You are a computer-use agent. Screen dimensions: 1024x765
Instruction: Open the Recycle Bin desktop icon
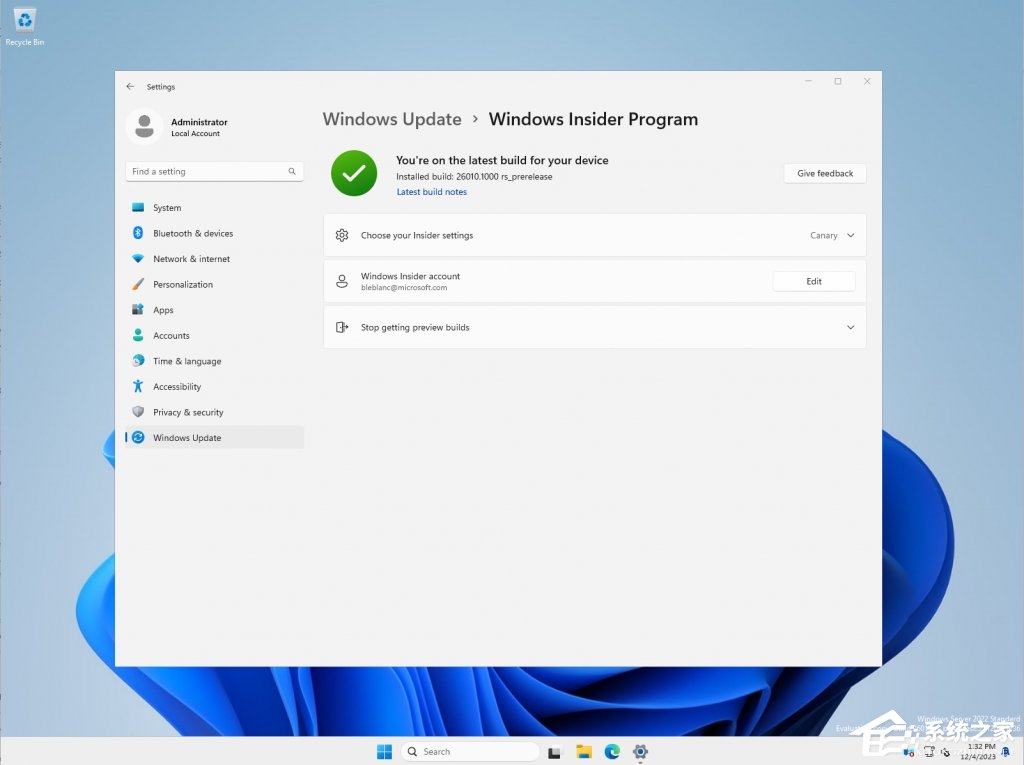25,22
